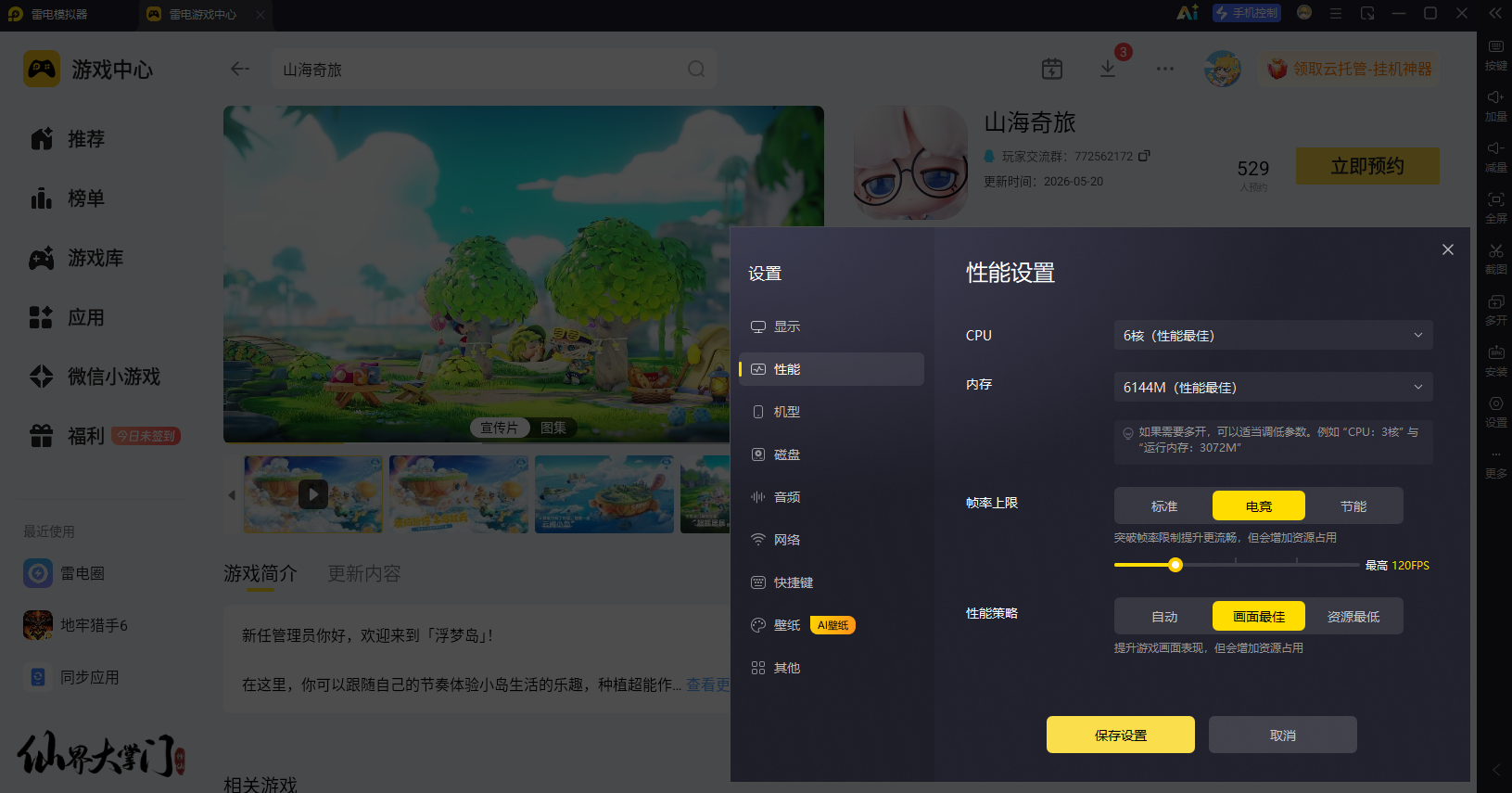Close the settings dialog with X
1512x793 pixels.
pos(1448,249)
